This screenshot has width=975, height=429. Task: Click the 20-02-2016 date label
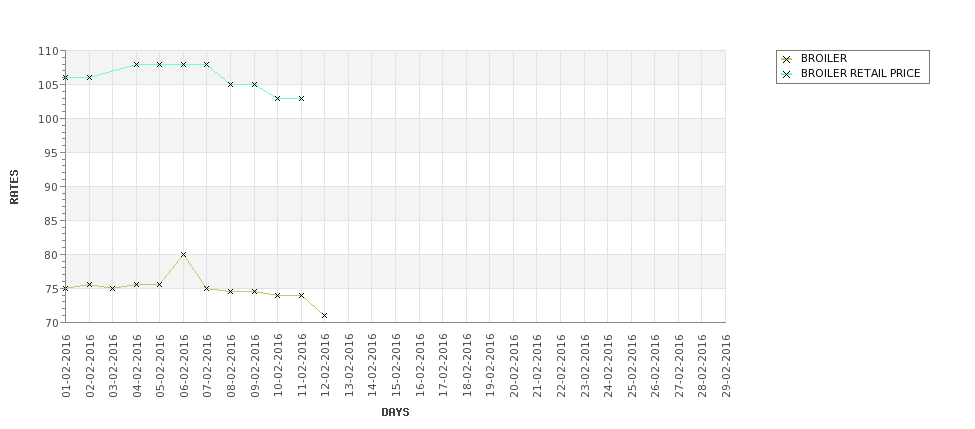coord(514,366)
